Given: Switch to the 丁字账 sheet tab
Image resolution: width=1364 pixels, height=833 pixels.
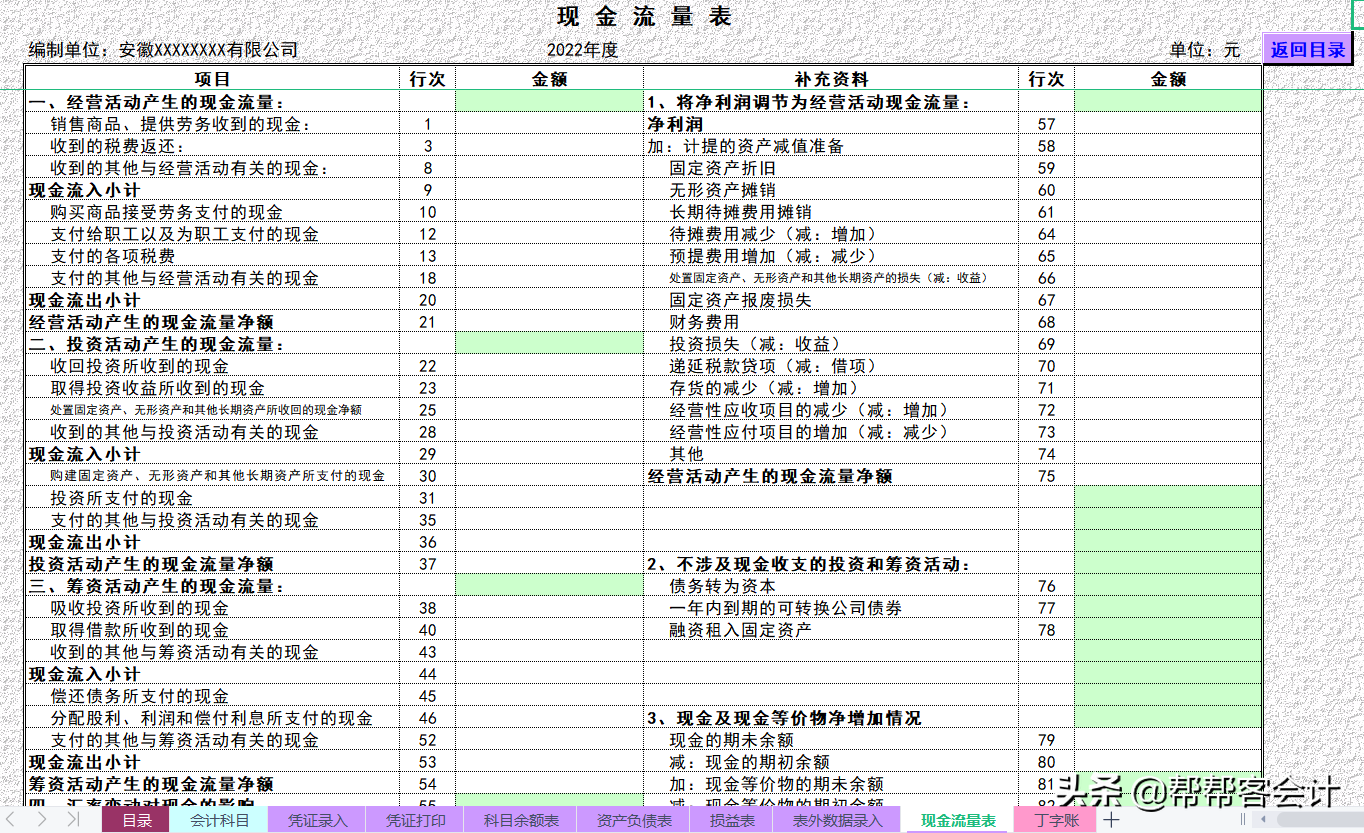Looking at the screenshot, I should pyautogui.click(x=1055, y=819).
